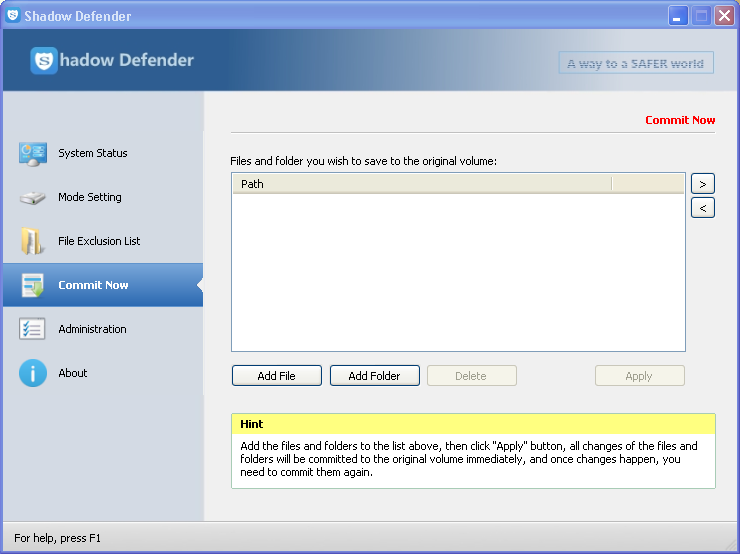The image size is (740, 554).
Task: Click the File Exclusion List folder icon
Action: [x=32, y=241]
